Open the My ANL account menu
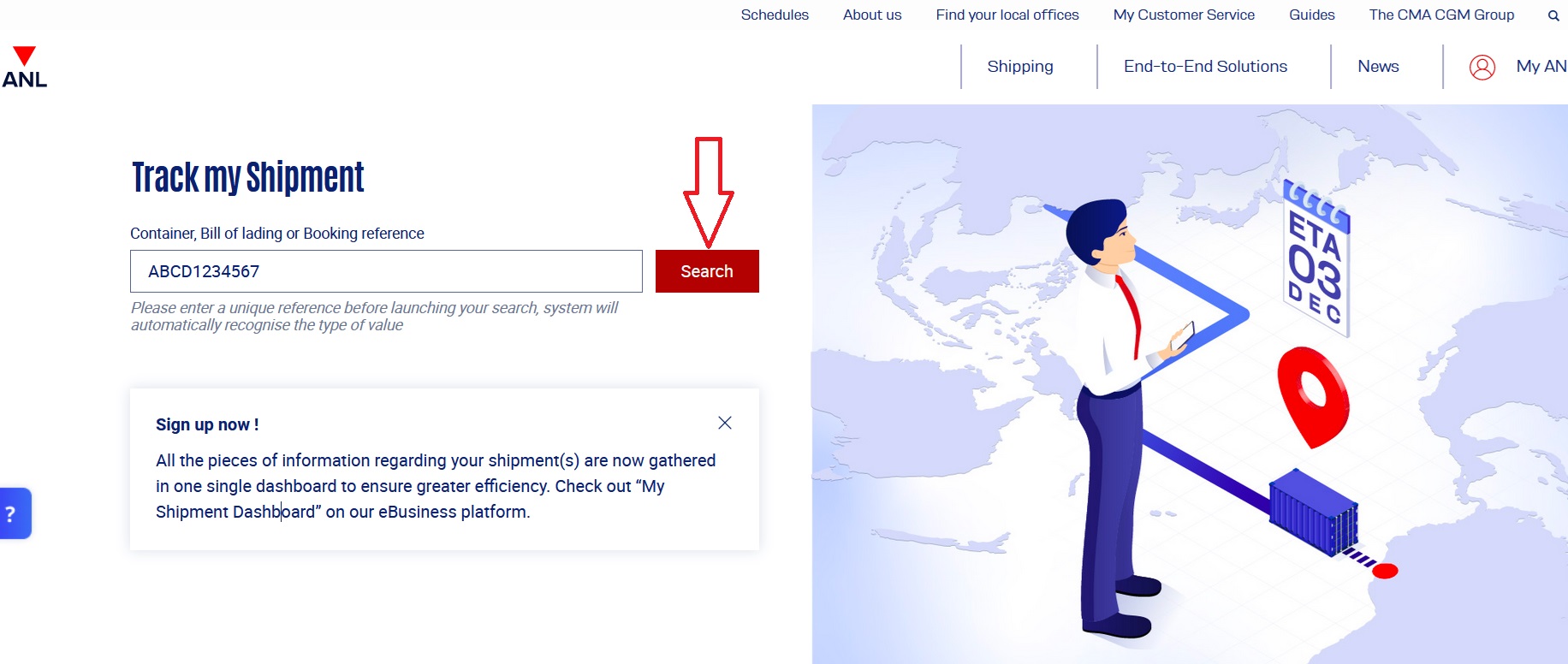 1541,67
